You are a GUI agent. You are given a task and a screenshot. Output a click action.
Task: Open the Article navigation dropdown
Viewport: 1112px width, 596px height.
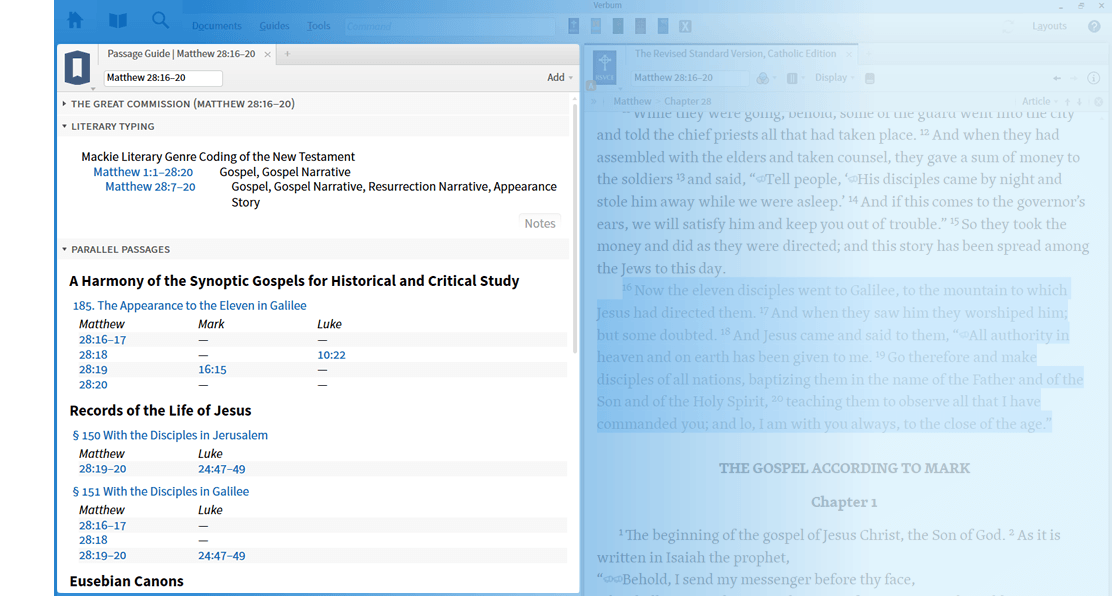[1040, 101]
